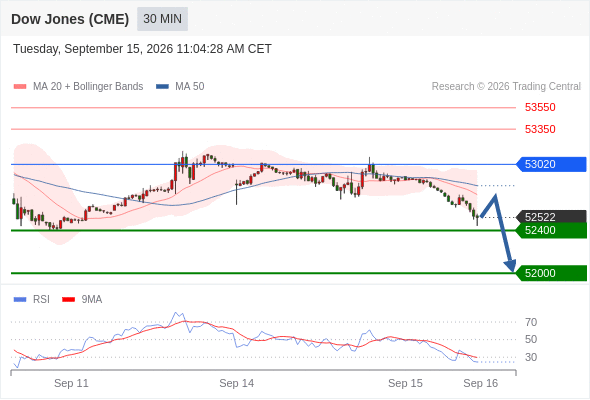Screen dimensions: 590x400
Task: Click the 30 MIN timeframe button
Action: click(162, 19)
